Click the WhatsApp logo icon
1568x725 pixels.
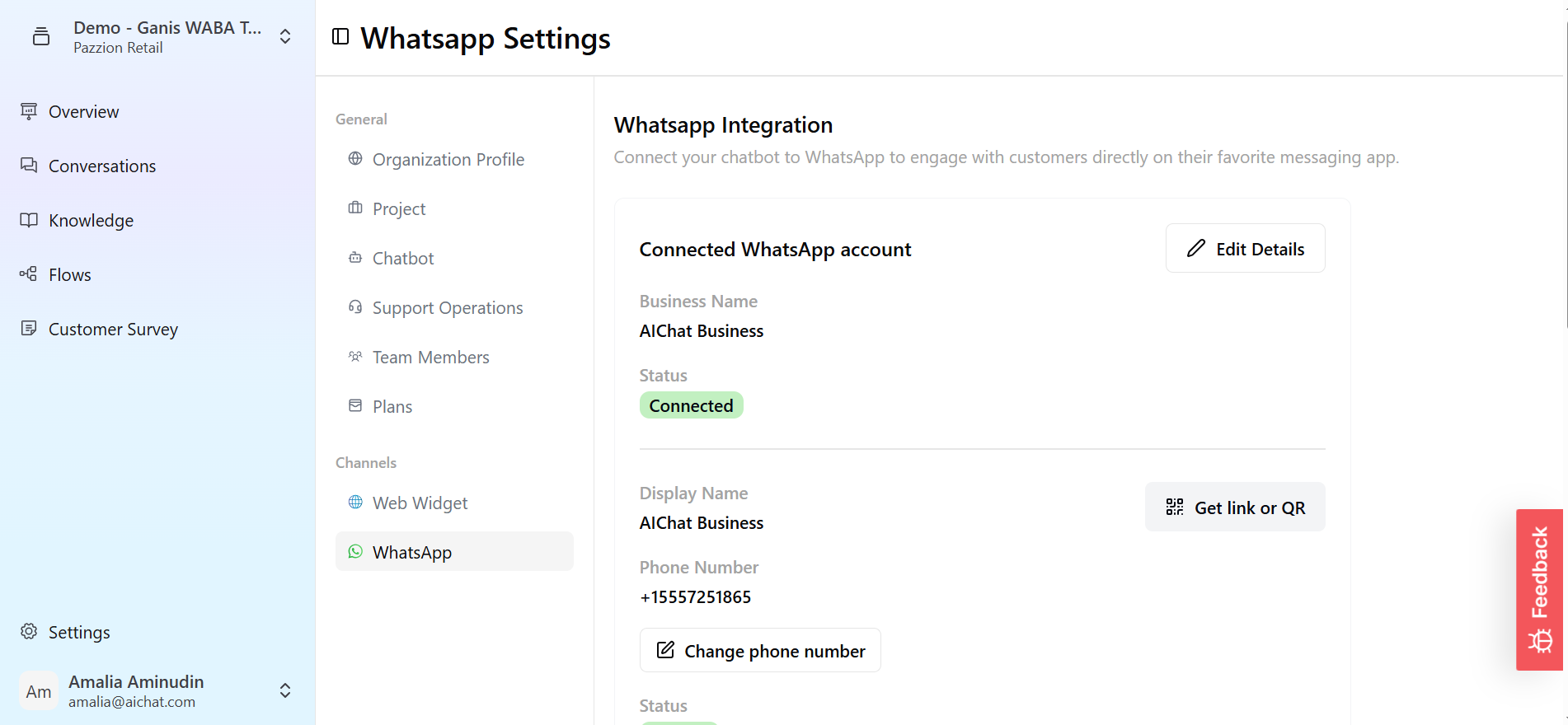coord(355,551)
